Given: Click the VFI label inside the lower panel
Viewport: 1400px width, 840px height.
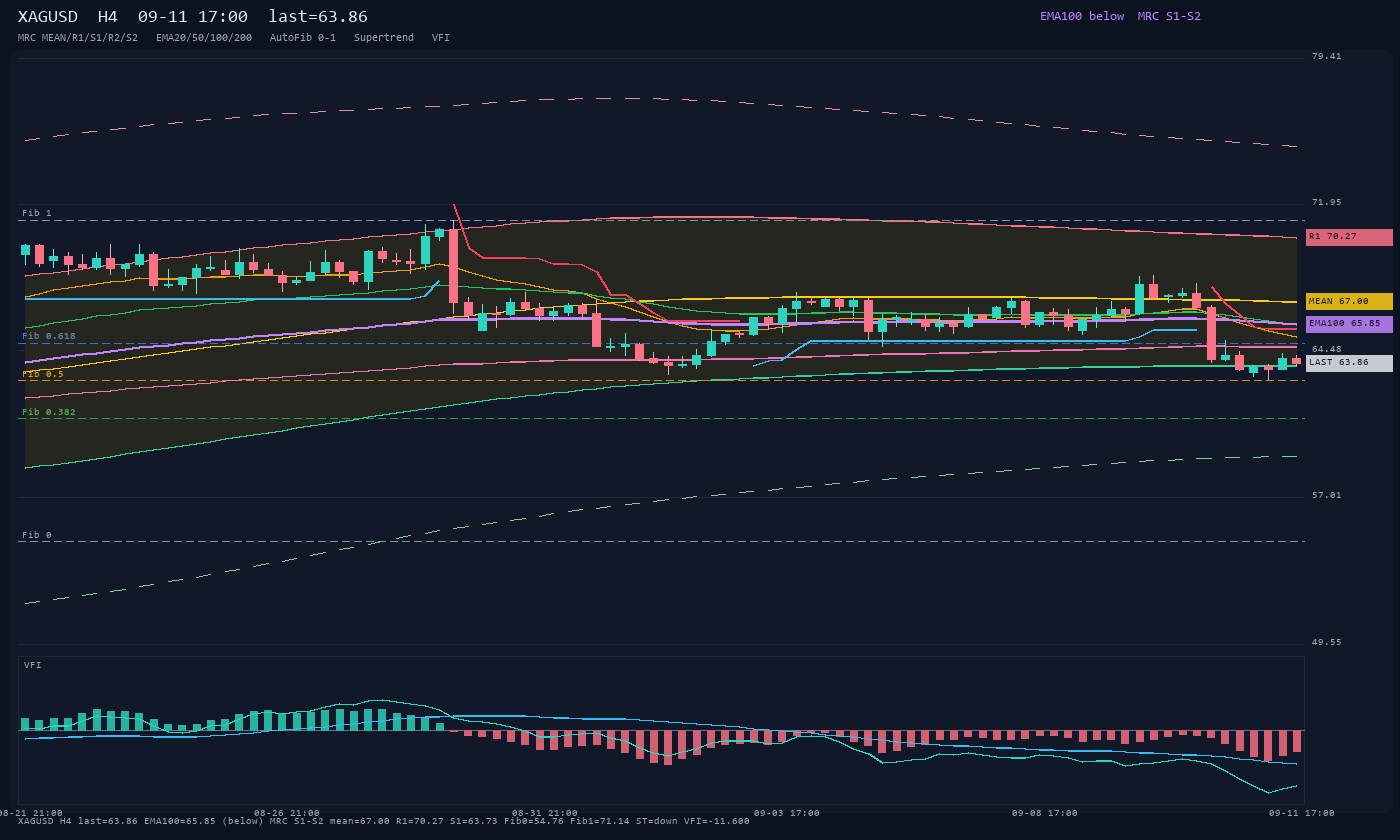Looking at the screenshot, I should [33, 665].
